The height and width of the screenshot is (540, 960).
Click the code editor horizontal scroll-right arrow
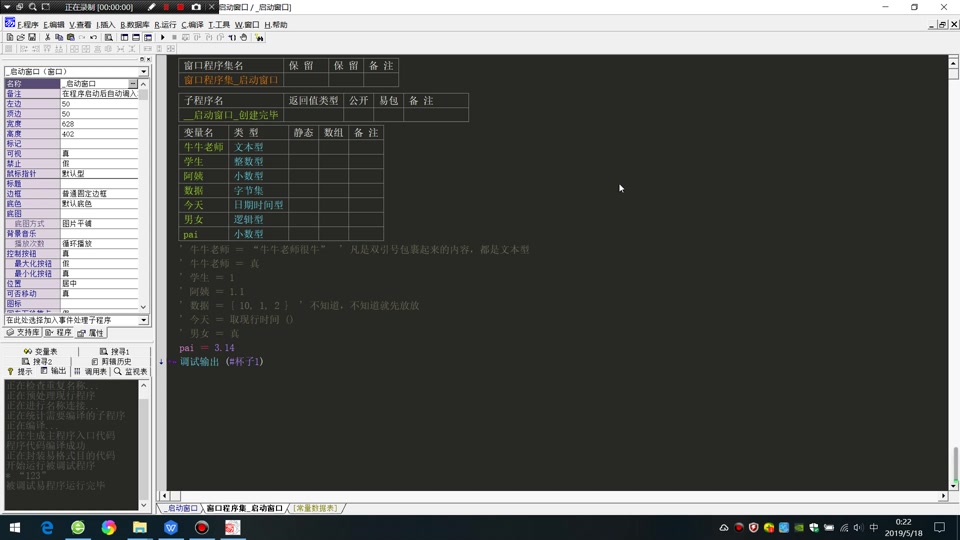(943, 496)
